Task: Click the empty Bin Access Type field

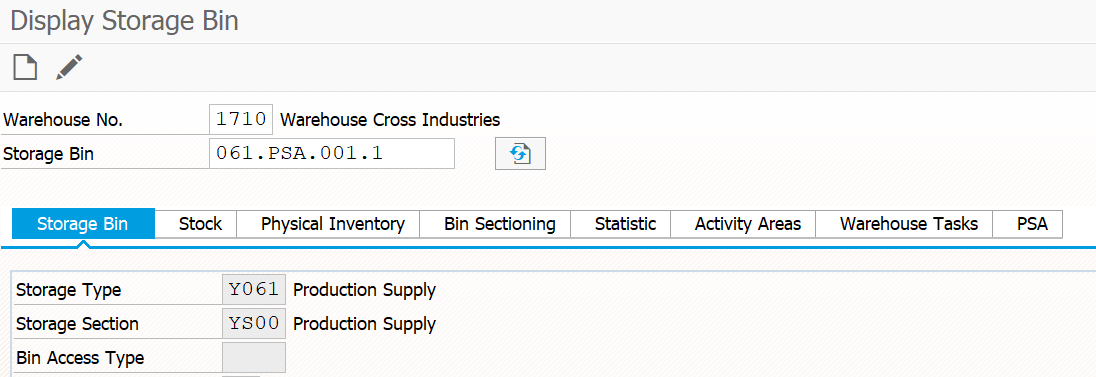Action: click(254, 357)
